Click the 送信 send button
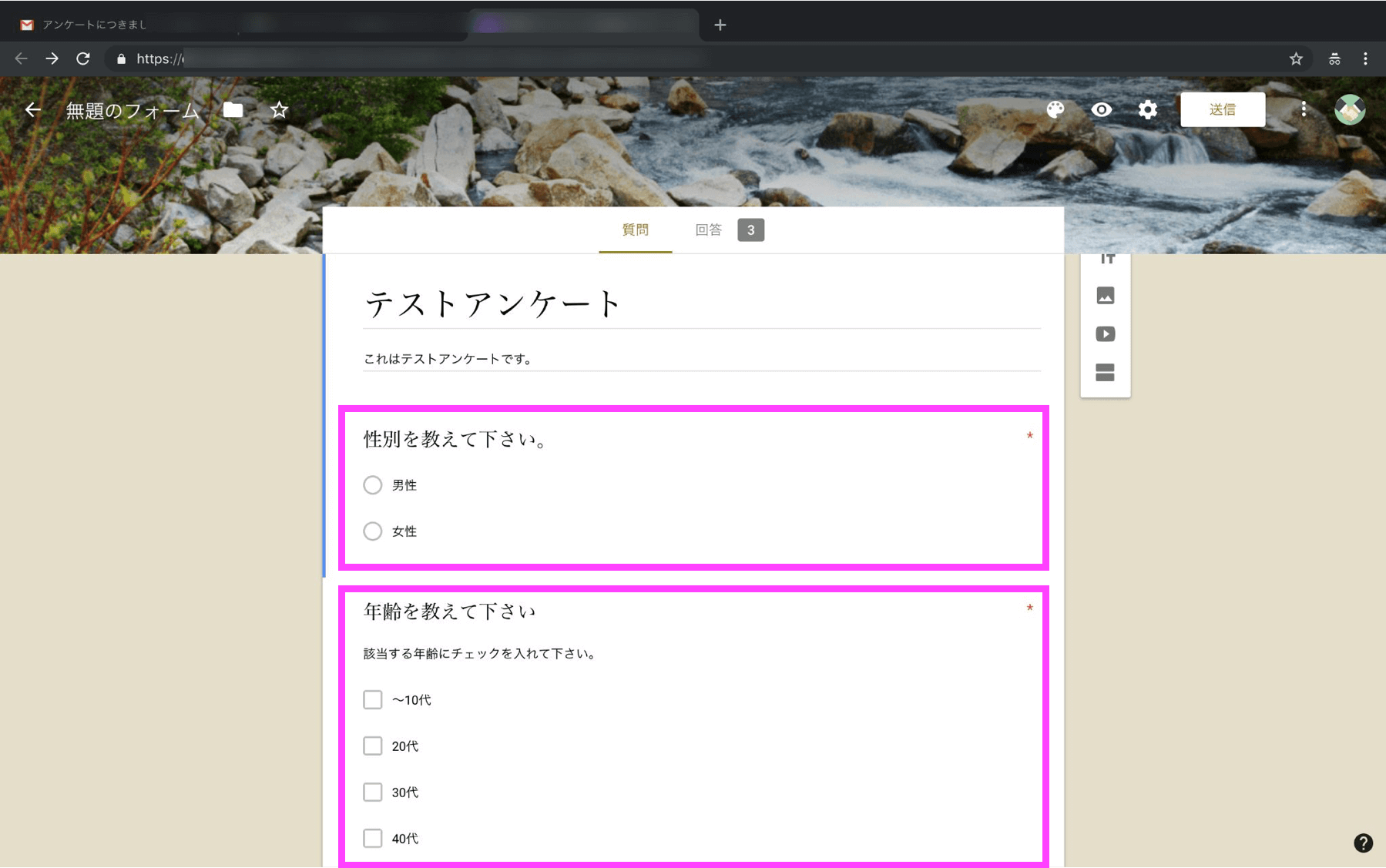 tap(1222, 109)
